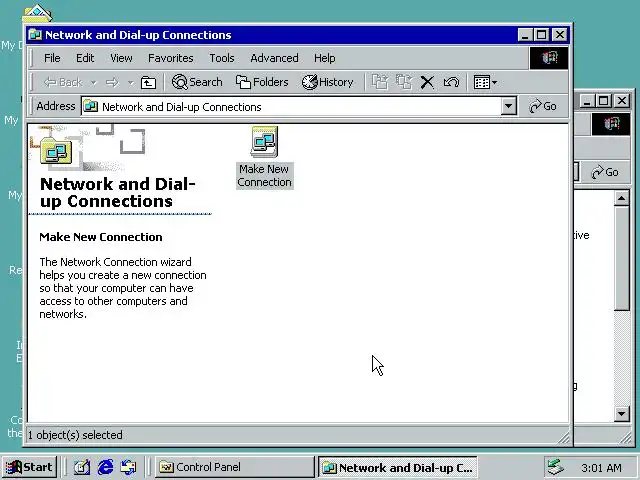Close the Network and Dial-up Connections window

560,35
